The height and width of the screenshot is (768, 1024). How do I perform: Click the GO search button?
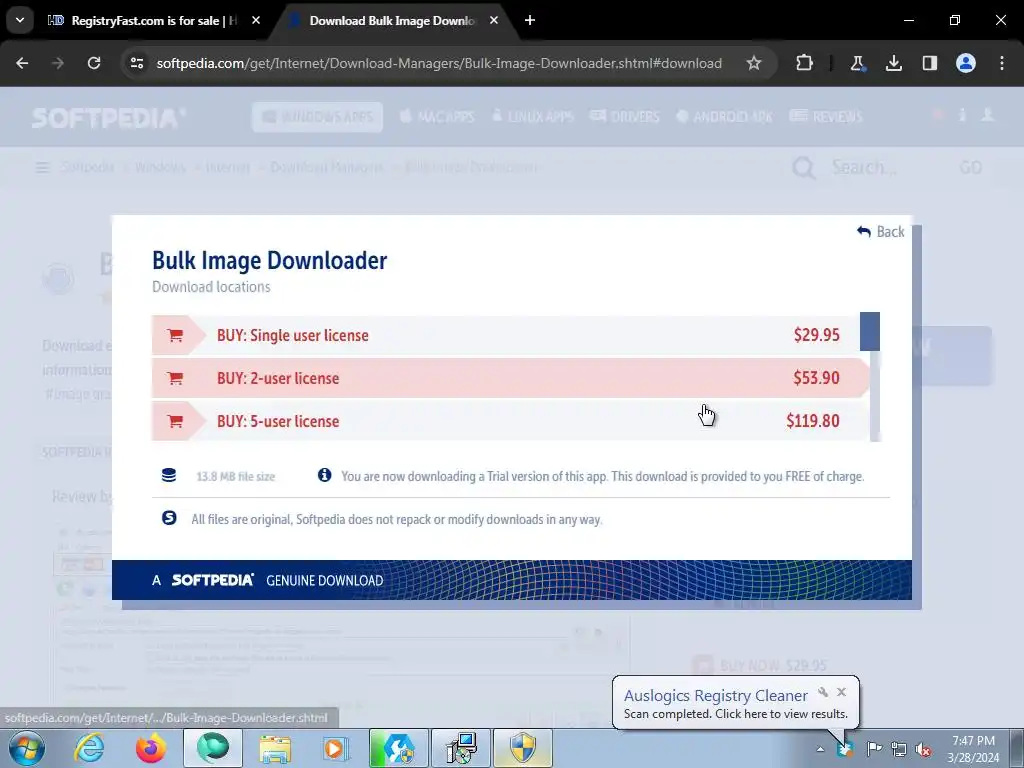[x=970, y=168]
